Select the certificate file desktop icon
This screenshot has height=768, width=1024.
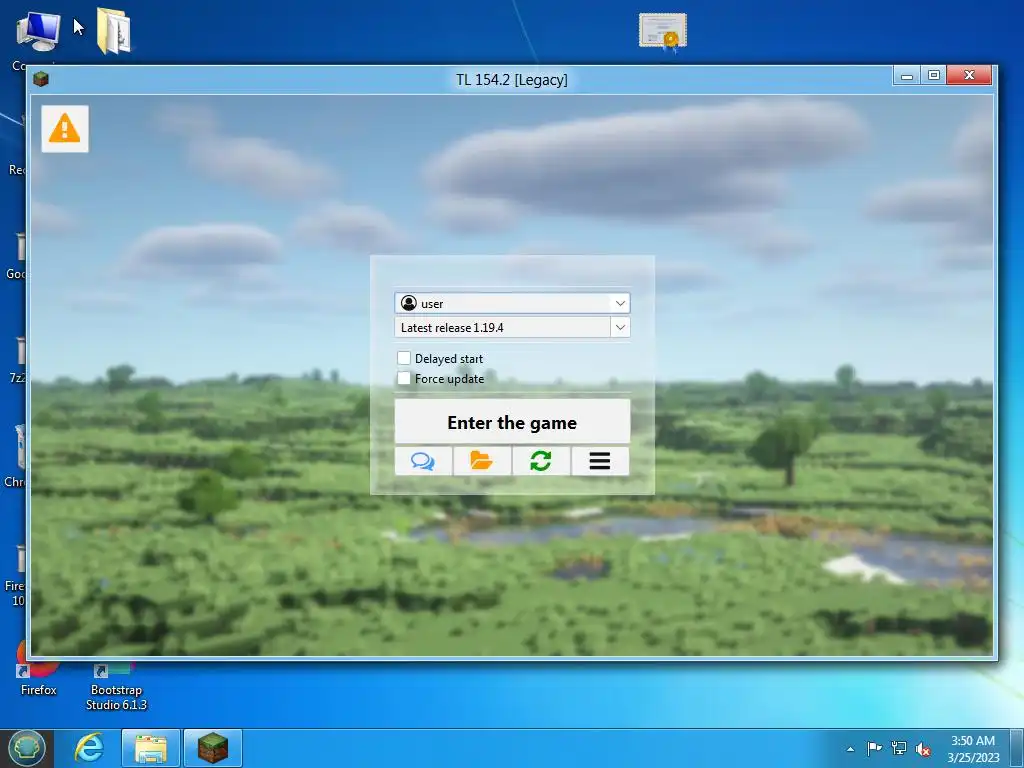point(663,31)
